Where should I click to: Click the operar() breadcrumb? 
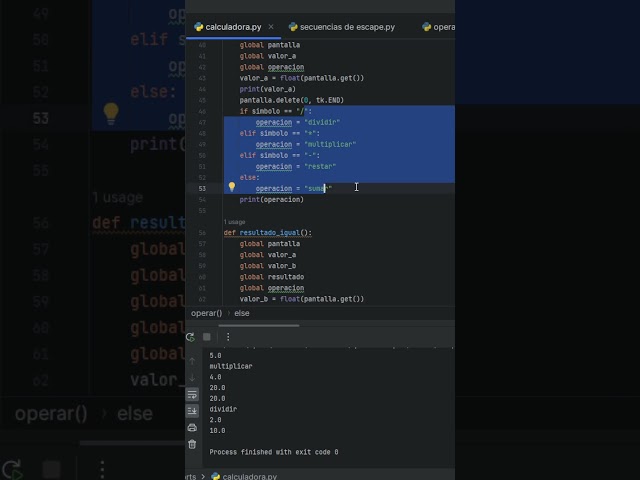tap(207, 313)
